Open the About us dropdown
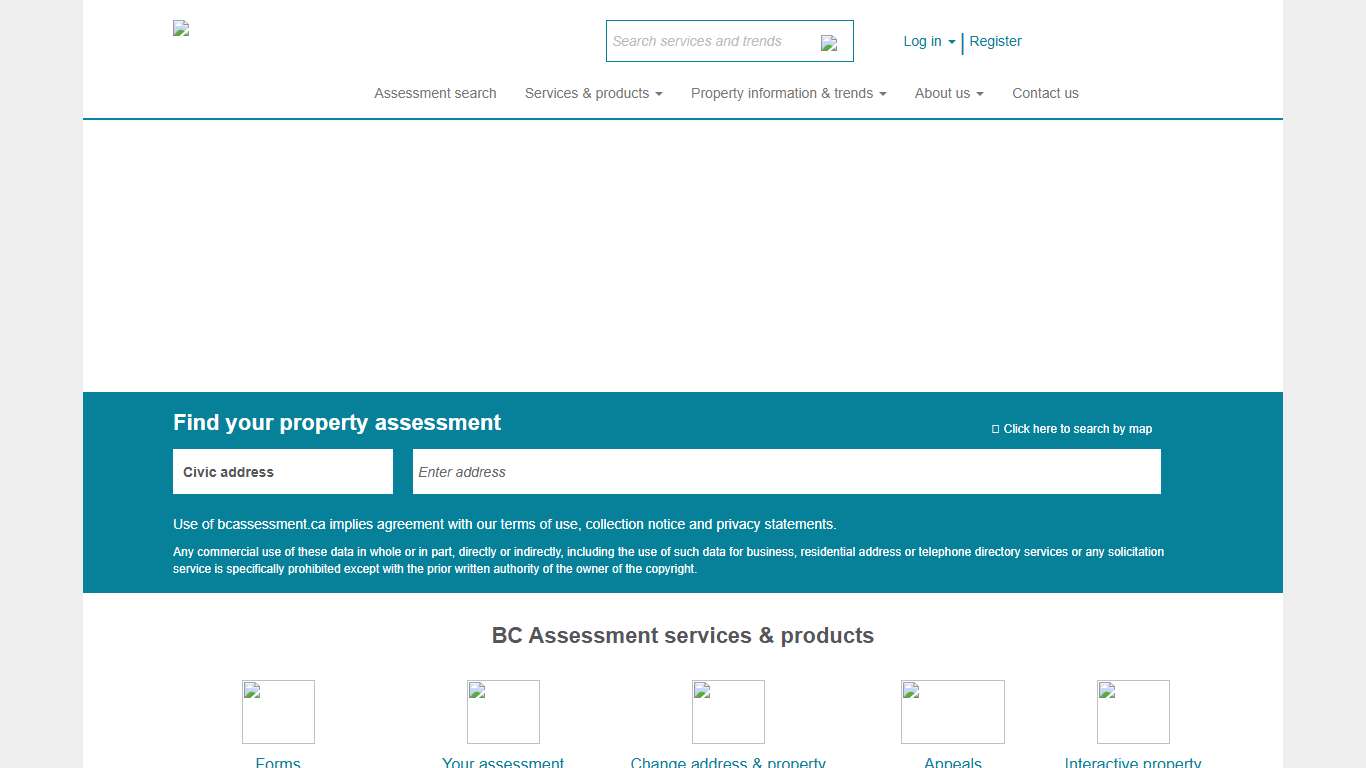 (948, 93)
